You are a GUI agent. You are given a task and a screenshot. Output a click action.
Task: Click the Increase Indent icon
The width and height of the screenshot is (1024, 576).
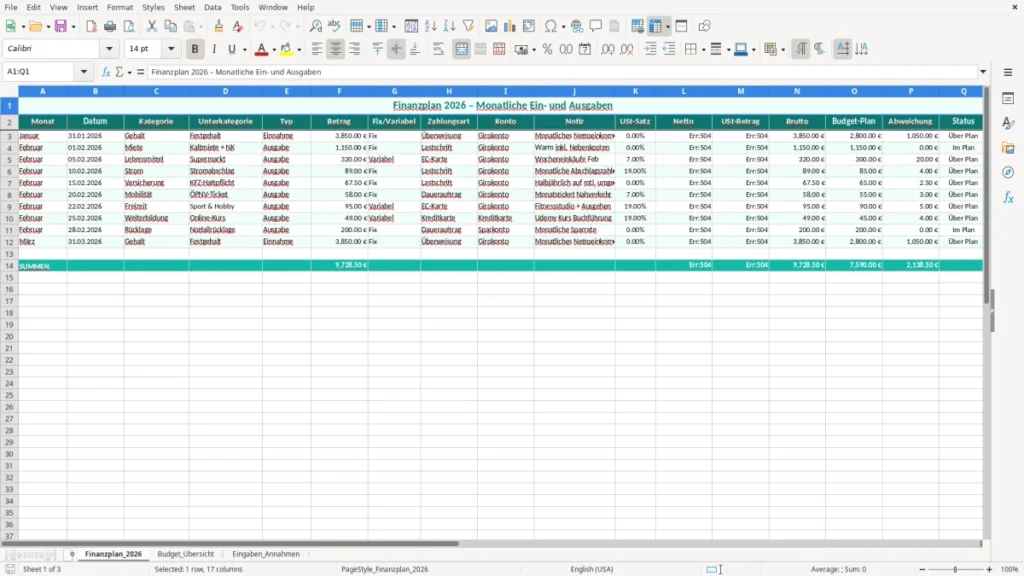pos(650,49)
